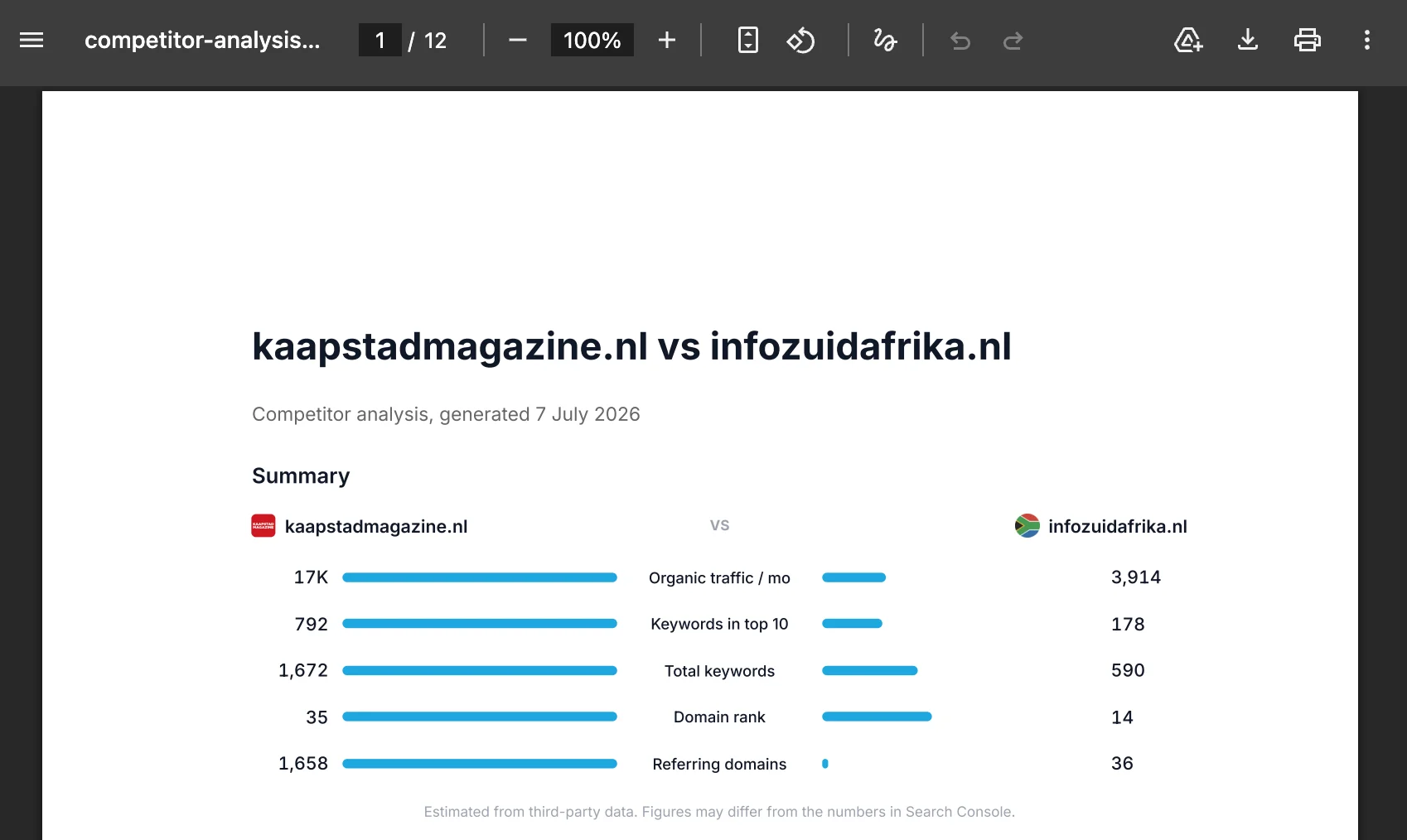This screenshot has height=840, width=1407.
Task: Click the 792 keywords value
Action: tap(312, 625)
